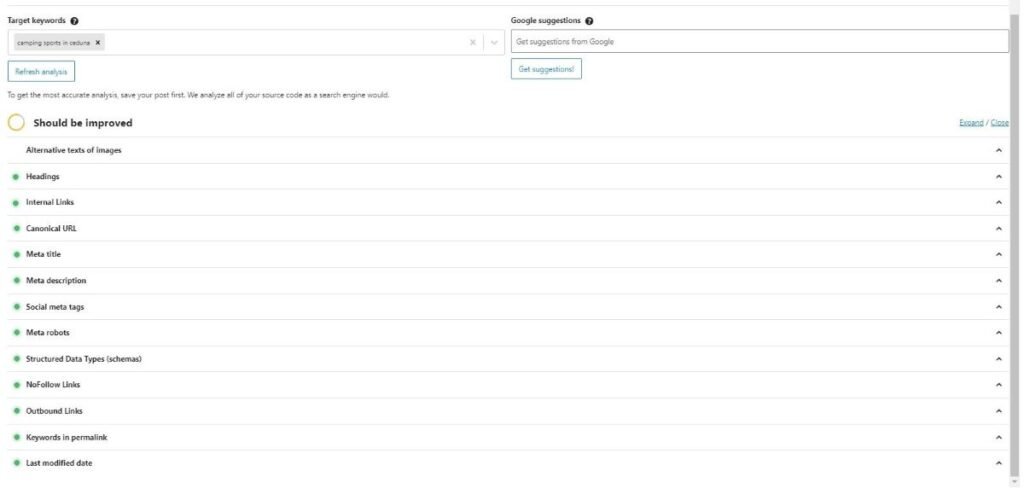Viewport: 1024px width, 494px height.
Task: Open the Social meta tags row
Action: pos(55,307)
